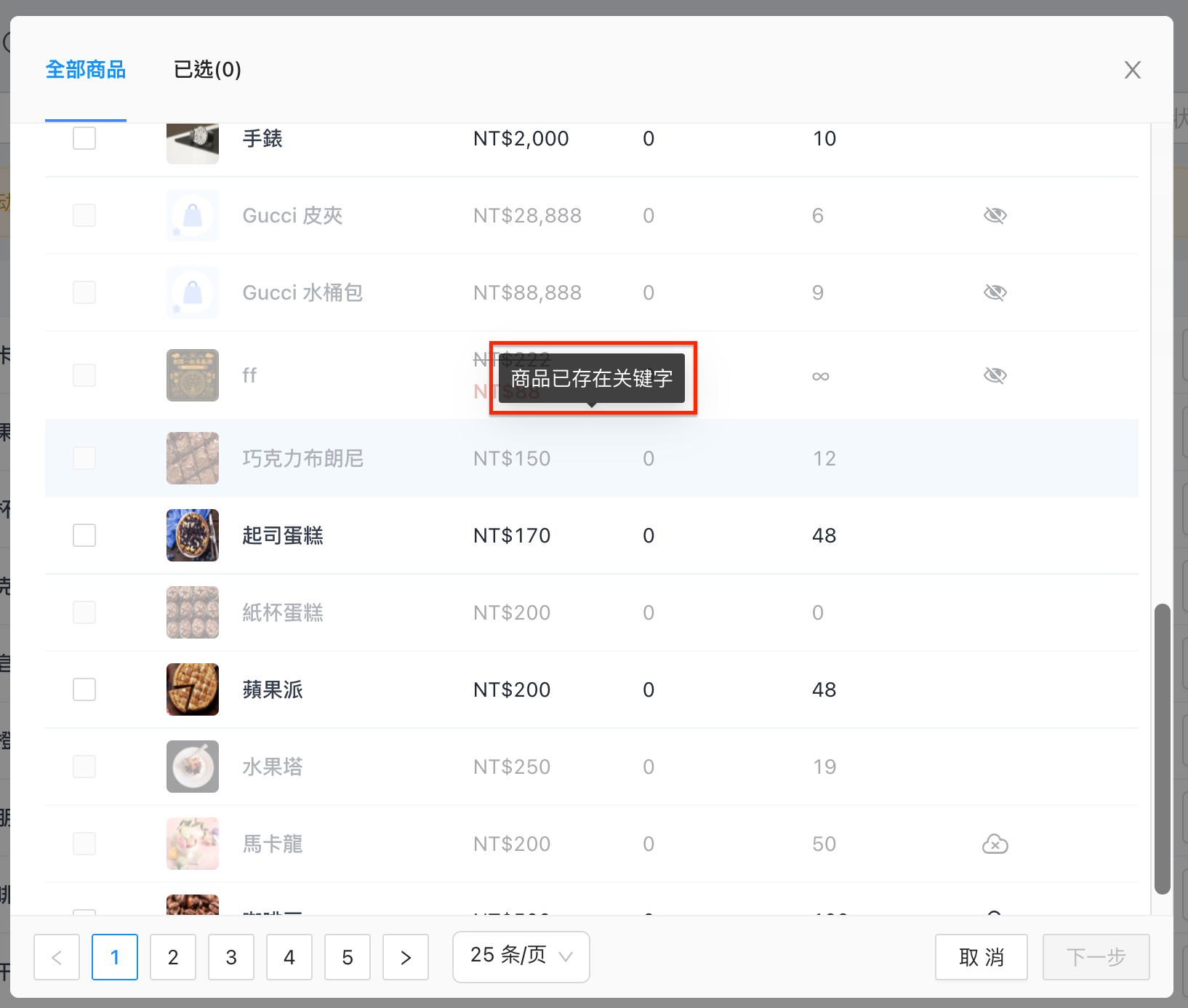Click 起司蛋糕 product thumbnail
Image resolution: width=1188 pixels, height=1008 pixels.
point(193,535)
